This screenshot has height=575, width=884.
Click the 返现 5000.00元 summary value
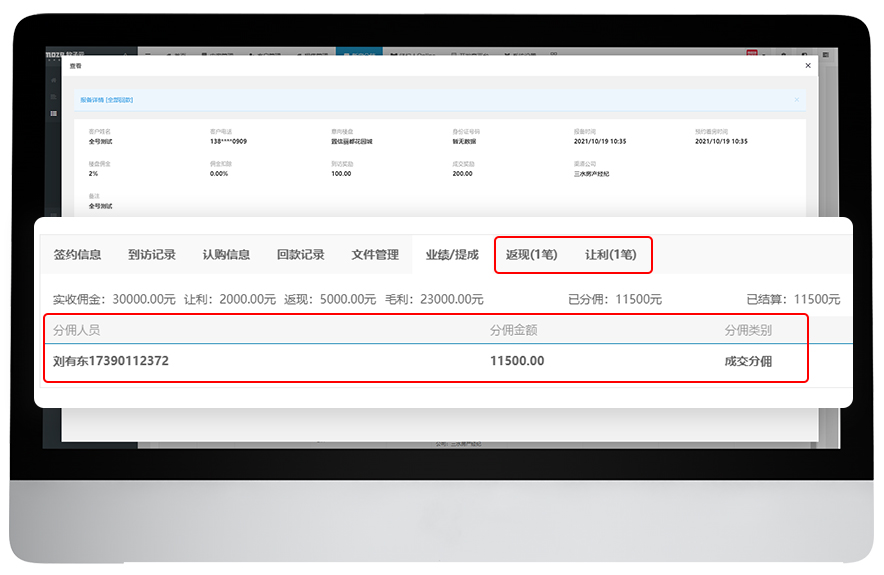coord(348,299)
